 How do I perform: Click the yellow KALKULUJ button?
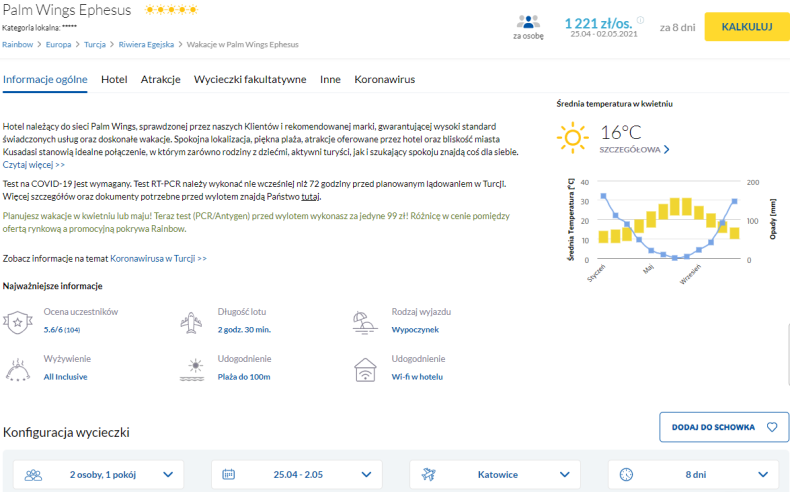click(747, 27)
